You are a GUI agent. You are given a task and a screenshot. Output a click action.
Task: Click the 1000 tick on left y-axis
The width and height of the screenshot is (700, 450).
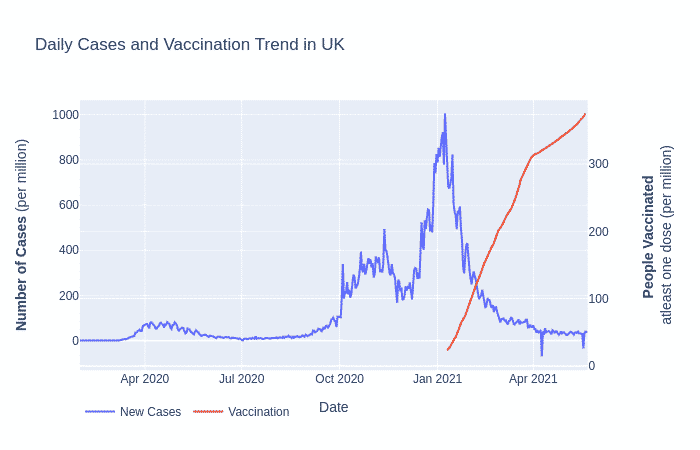point(66,115)
